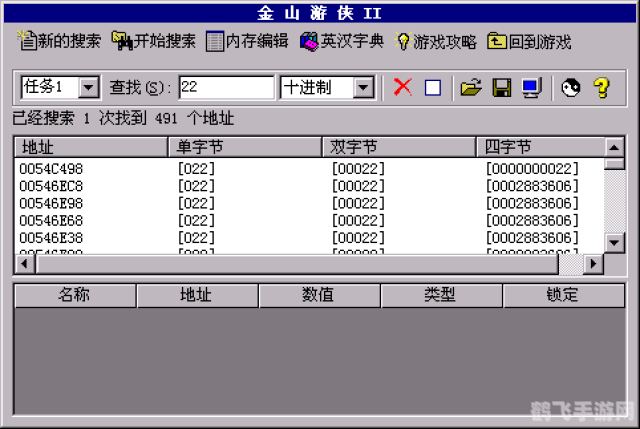Open 游戏攻略 game guide

(436, 41)
